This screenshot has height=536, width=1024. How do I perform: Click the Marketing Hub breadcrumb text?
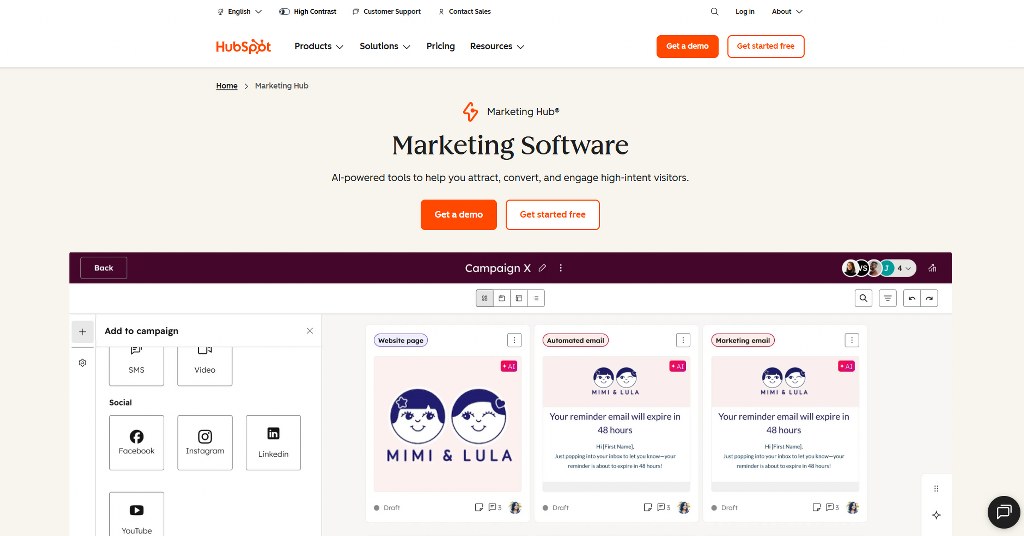click(x=281, y=86)
